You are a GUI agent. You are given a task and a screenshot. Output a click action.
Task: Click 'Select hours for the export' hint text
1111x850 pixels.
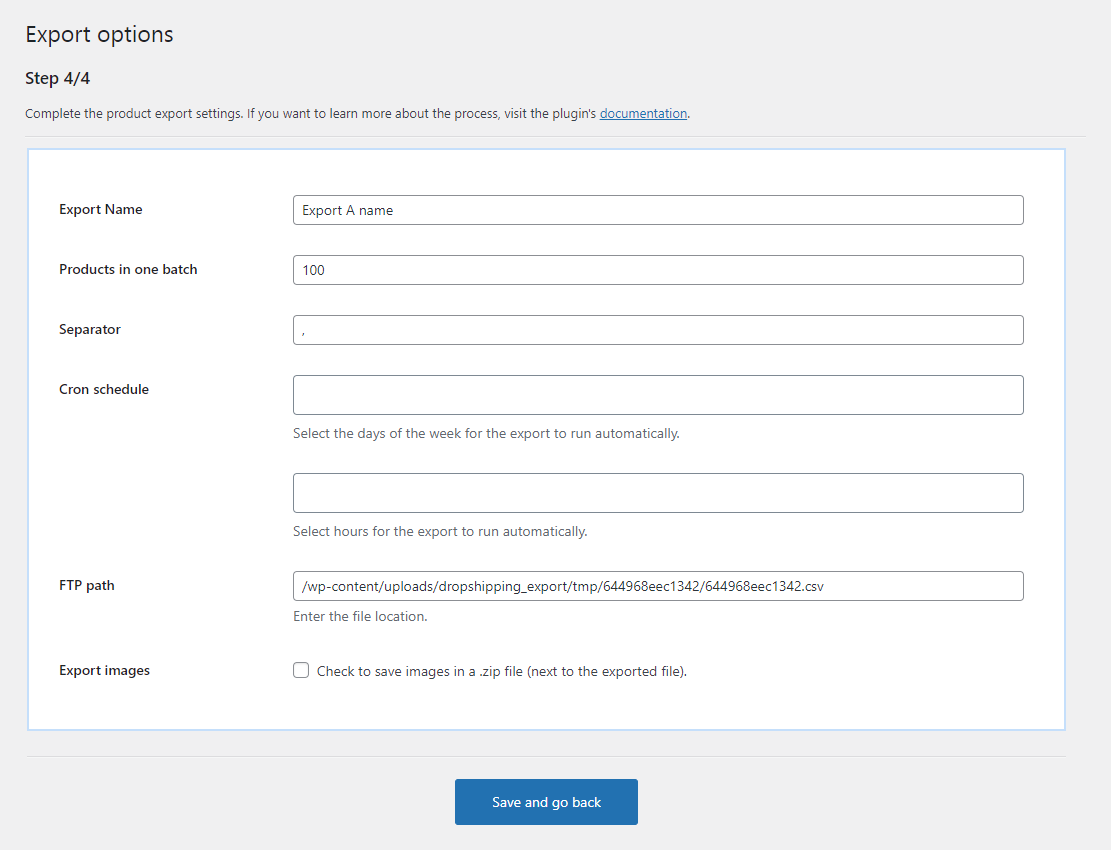coord(440,531)
